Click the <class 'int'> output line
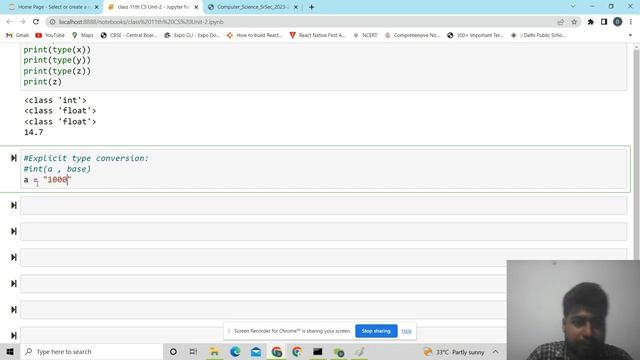Viewport: 640px width, 360px height. point(55,100)
